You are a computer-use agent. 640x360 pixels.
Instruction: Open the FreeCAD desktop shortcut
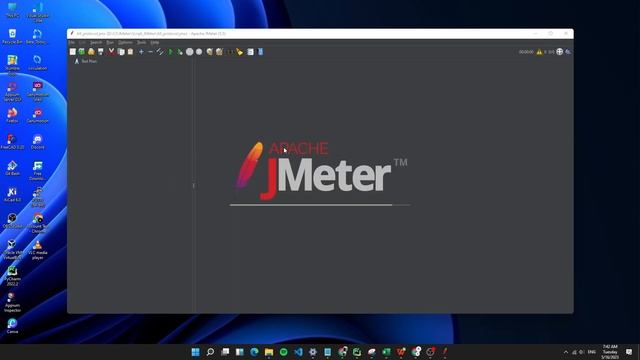12,142
